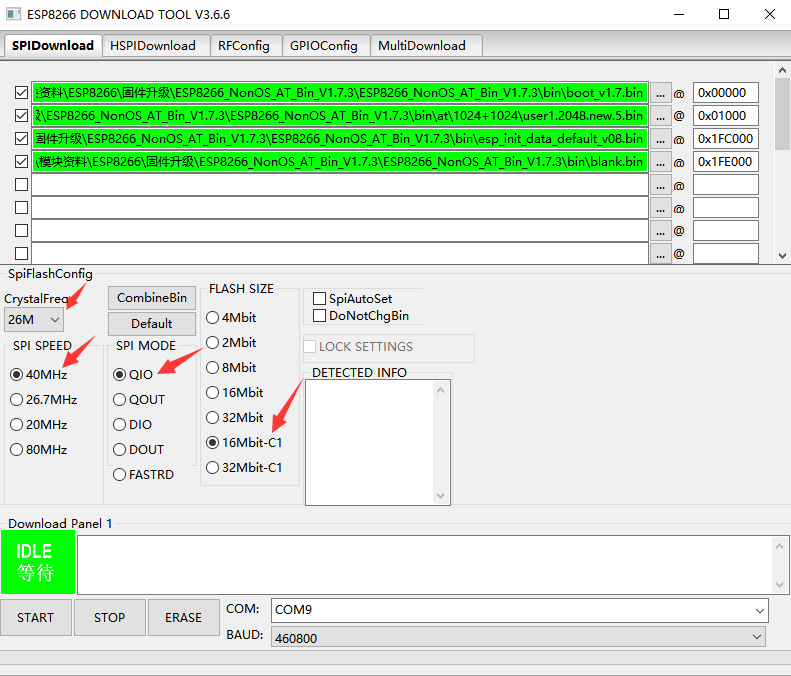
Task: Click browse button for user1.2048.new.5.bin row
Action: coord(661,116)
